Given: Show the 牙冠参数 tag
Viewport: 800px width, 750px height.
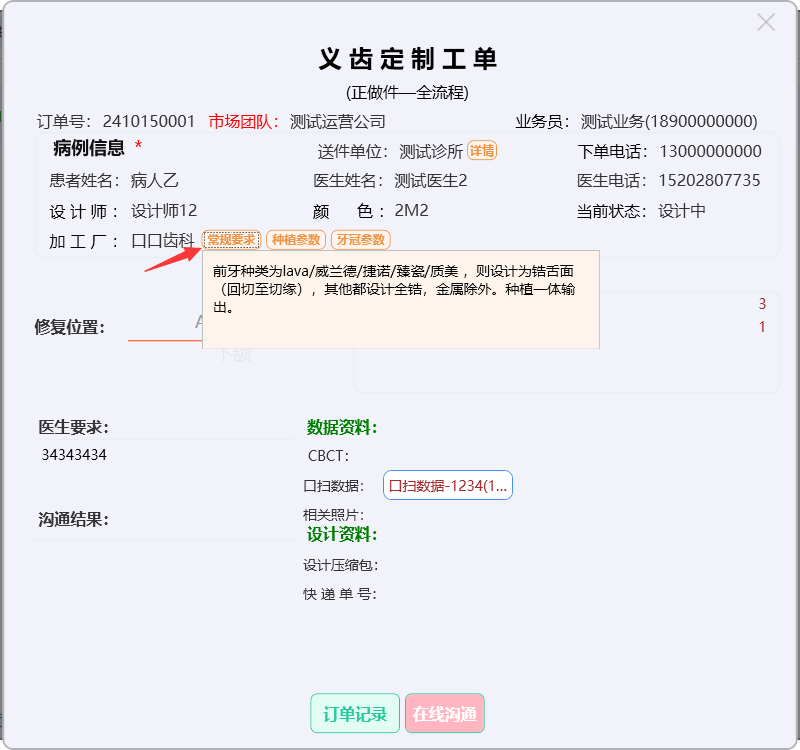Looking at the screenshot, I should tap(360, 240).
